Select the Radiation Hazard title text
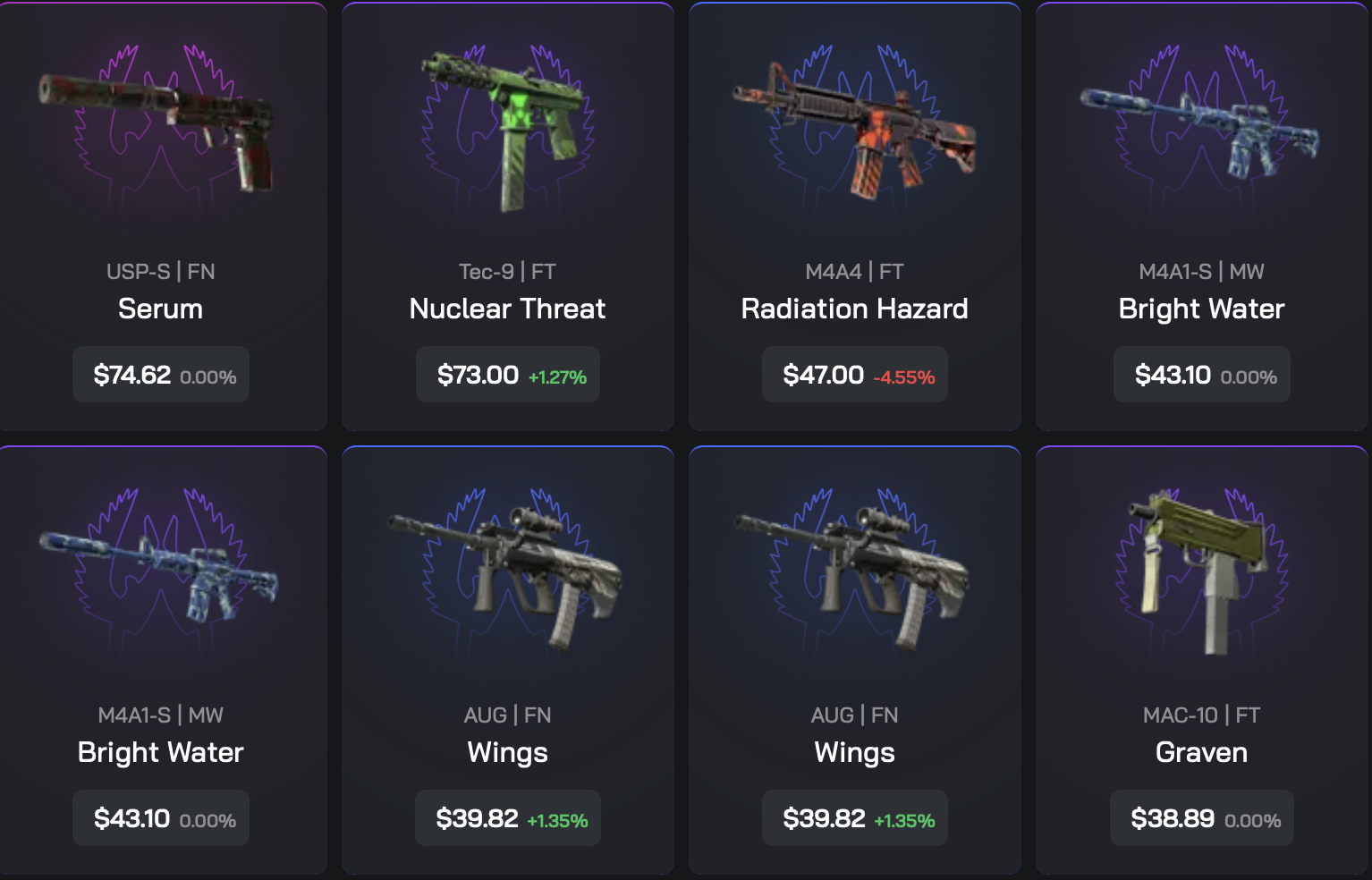This screenshot has width=1372, height=880. [x=854, y=309]
